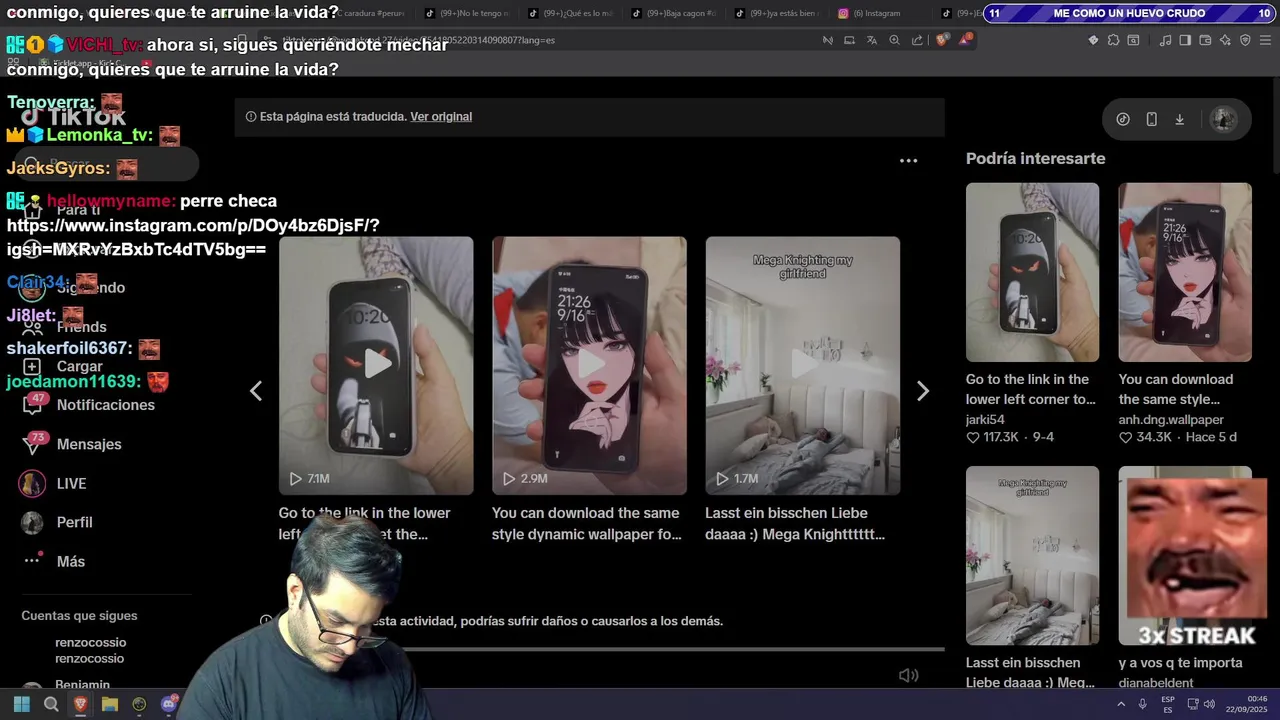Click the translate icon in address bar
Viewport: 1280px width, 720px height.
click(x=871, y=40)
